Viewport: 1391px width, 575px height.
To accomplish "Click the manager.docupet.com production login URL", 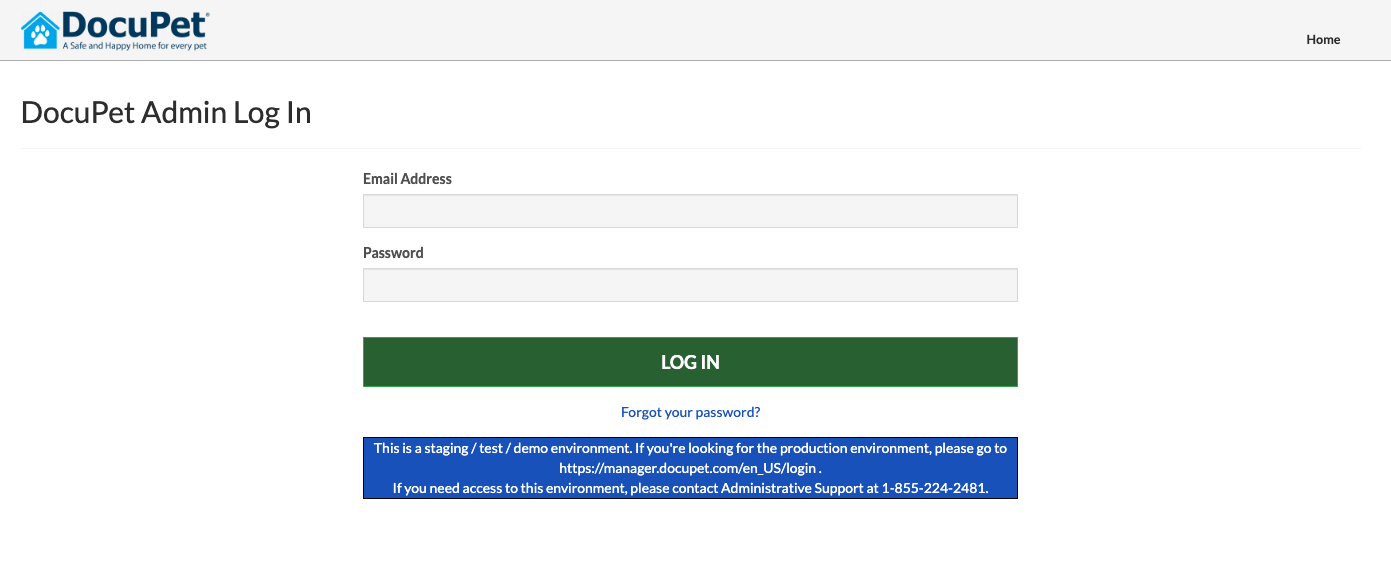I will pyautogui.click(x=688, y=468).
